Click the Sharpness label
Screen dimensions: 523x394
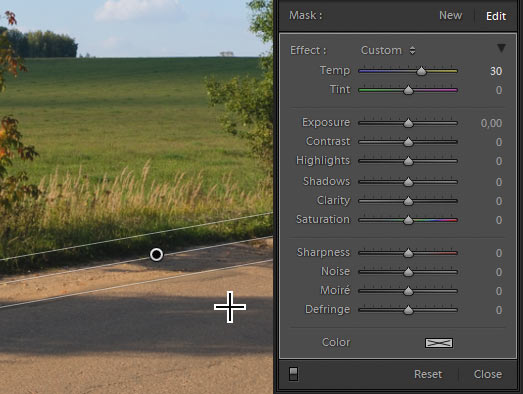click(323, 252)
